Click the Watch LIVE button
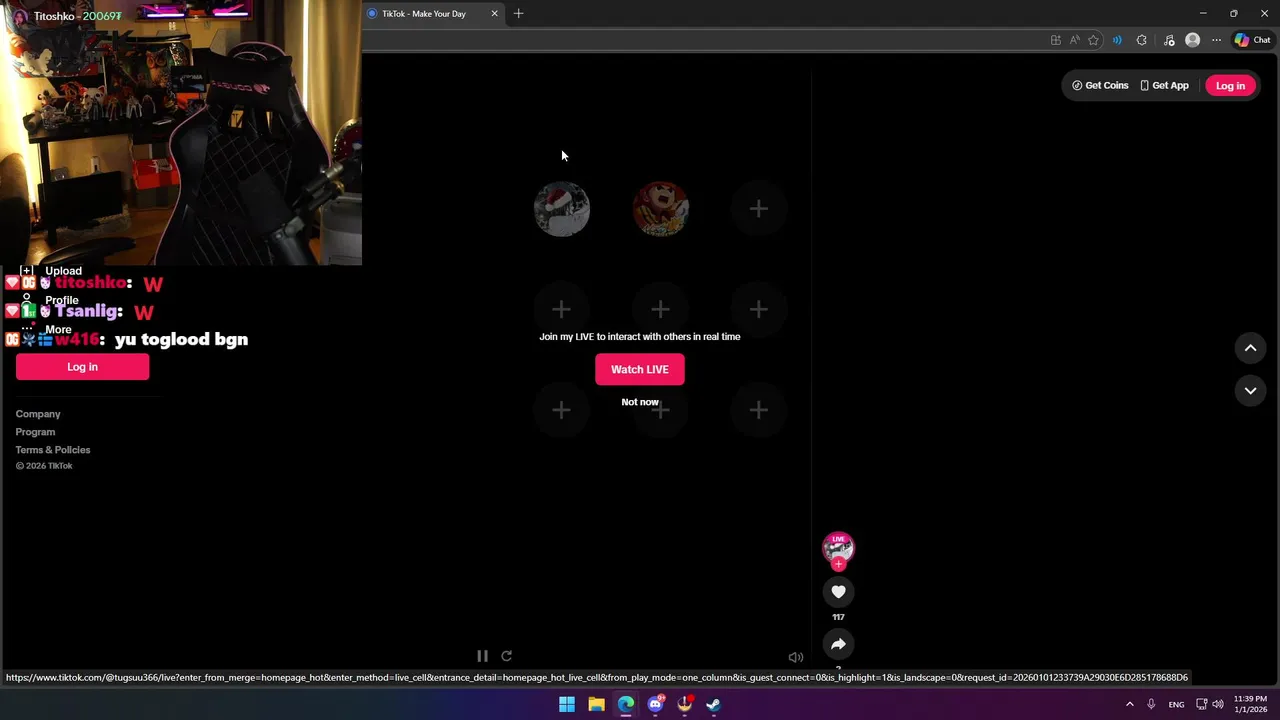 click(640, 369)
